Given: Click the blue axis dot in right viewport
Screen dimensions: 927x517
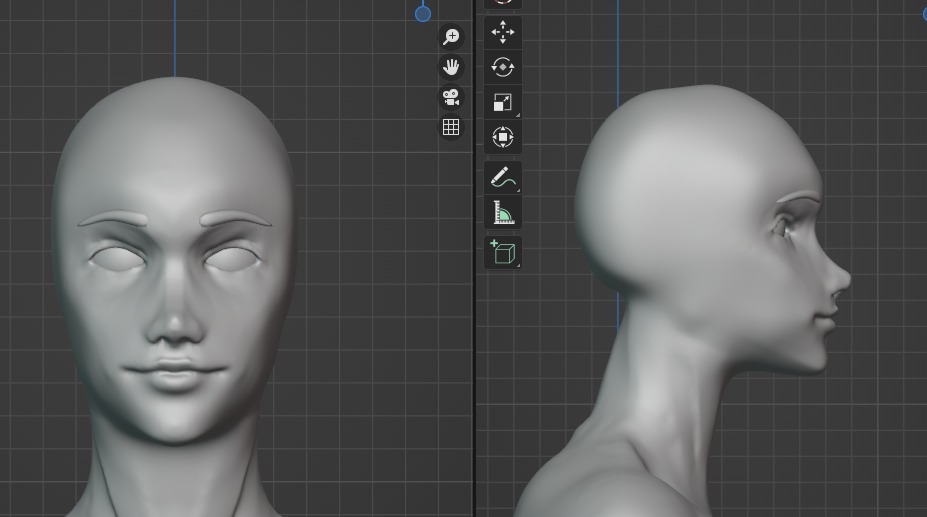Looking at the screenshot, I should click(924, 13).
